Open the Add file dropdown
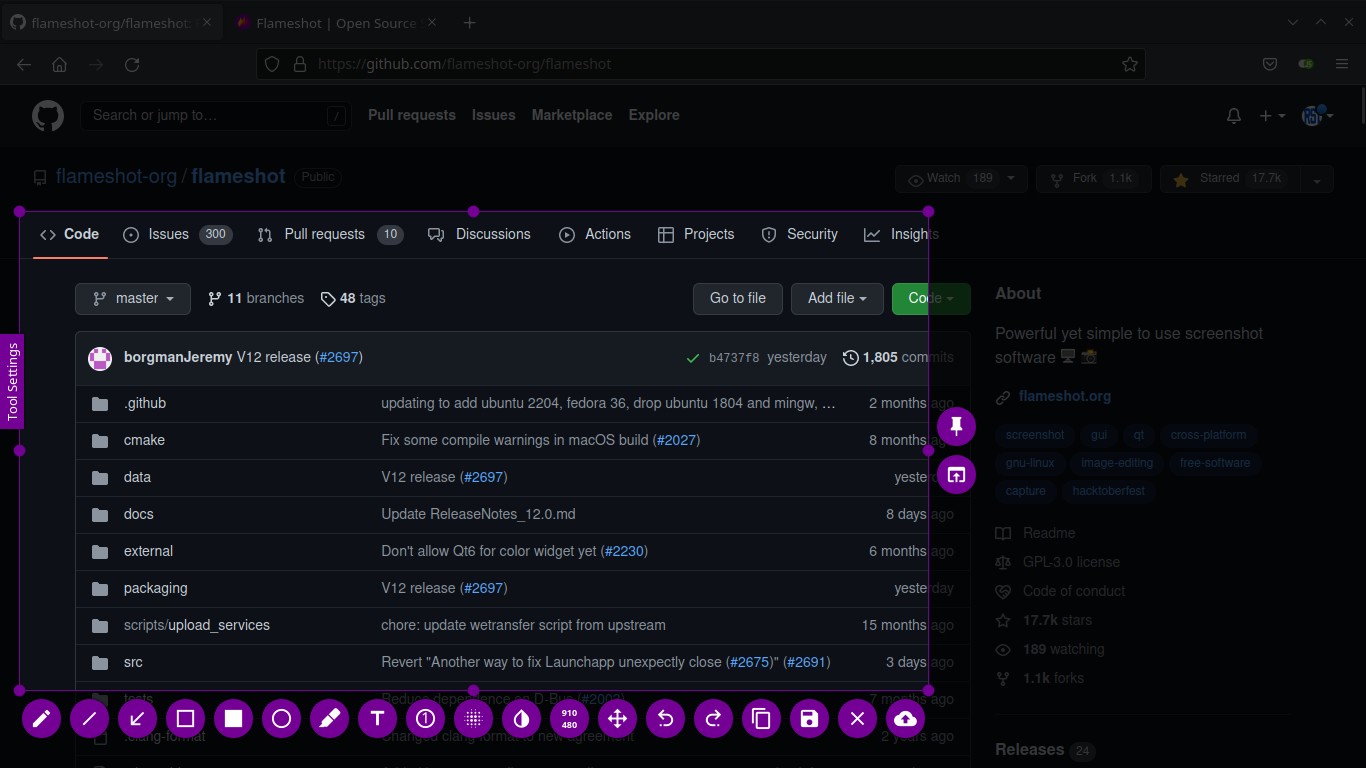The image size is (1366, 768). (x=837, y=298)
